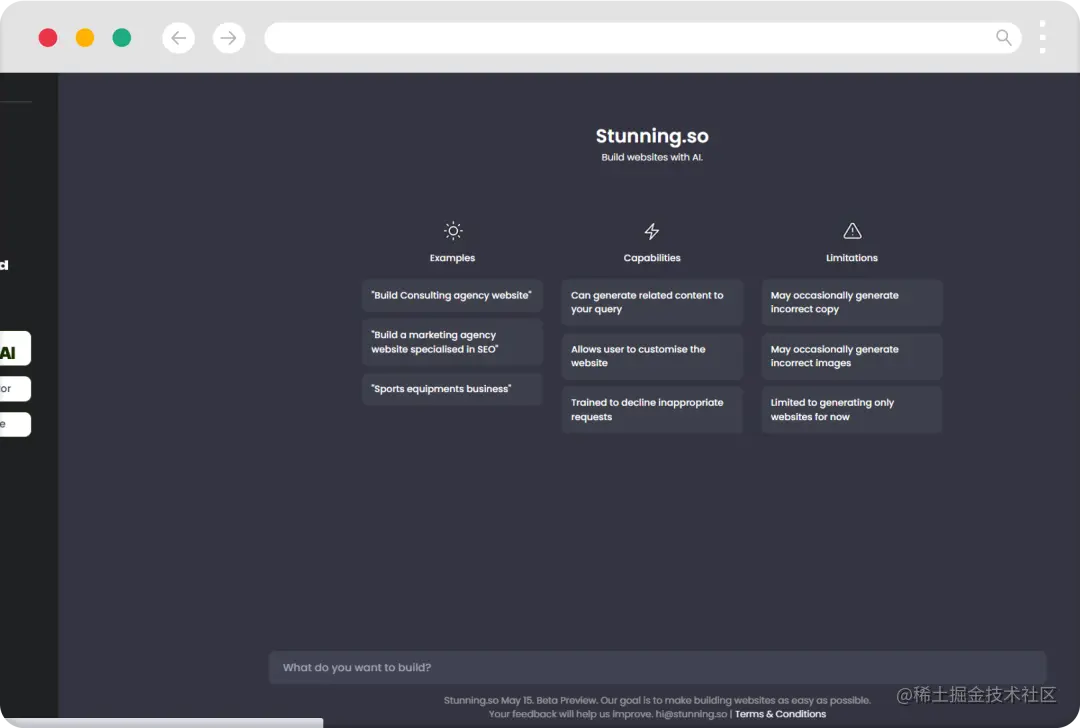The height and width of the screenshot is (728, 1080).
Task: Click the search magnifier icon in address bar
Action: (1004, 38)
